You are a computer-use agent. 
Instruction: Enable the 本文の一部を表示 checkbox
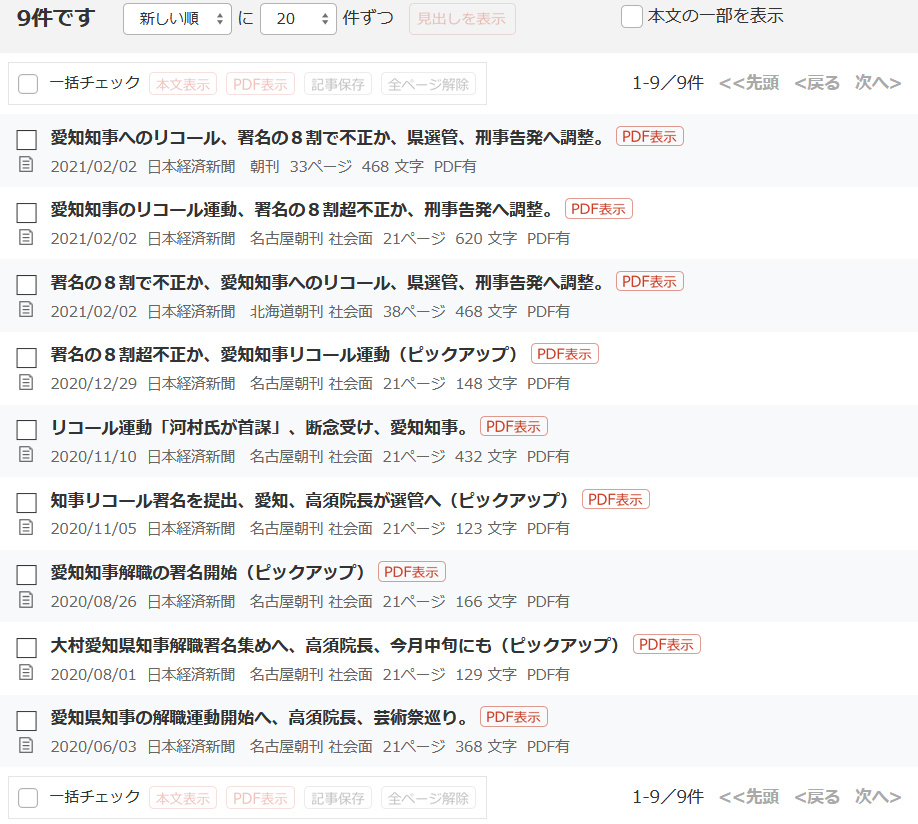coord(631,17)
